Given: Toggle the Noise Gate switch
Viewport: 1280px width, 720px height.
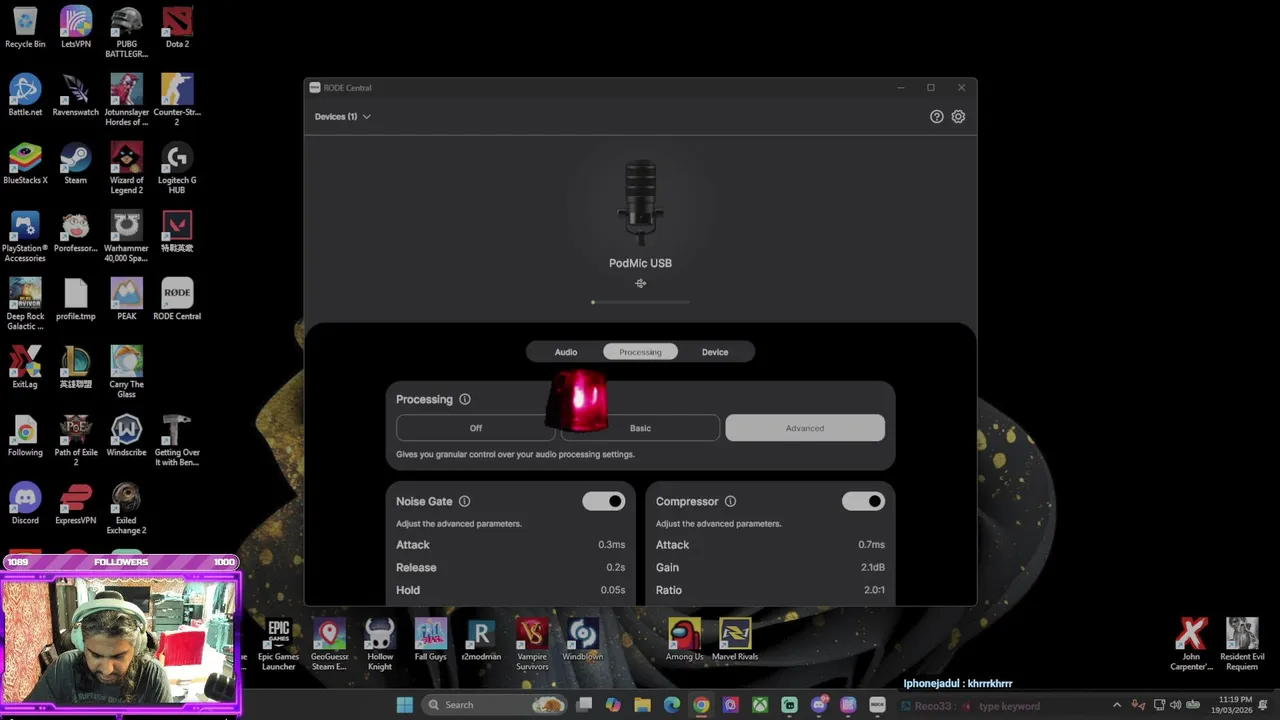Looking at the screenshot, I should 604,501.
